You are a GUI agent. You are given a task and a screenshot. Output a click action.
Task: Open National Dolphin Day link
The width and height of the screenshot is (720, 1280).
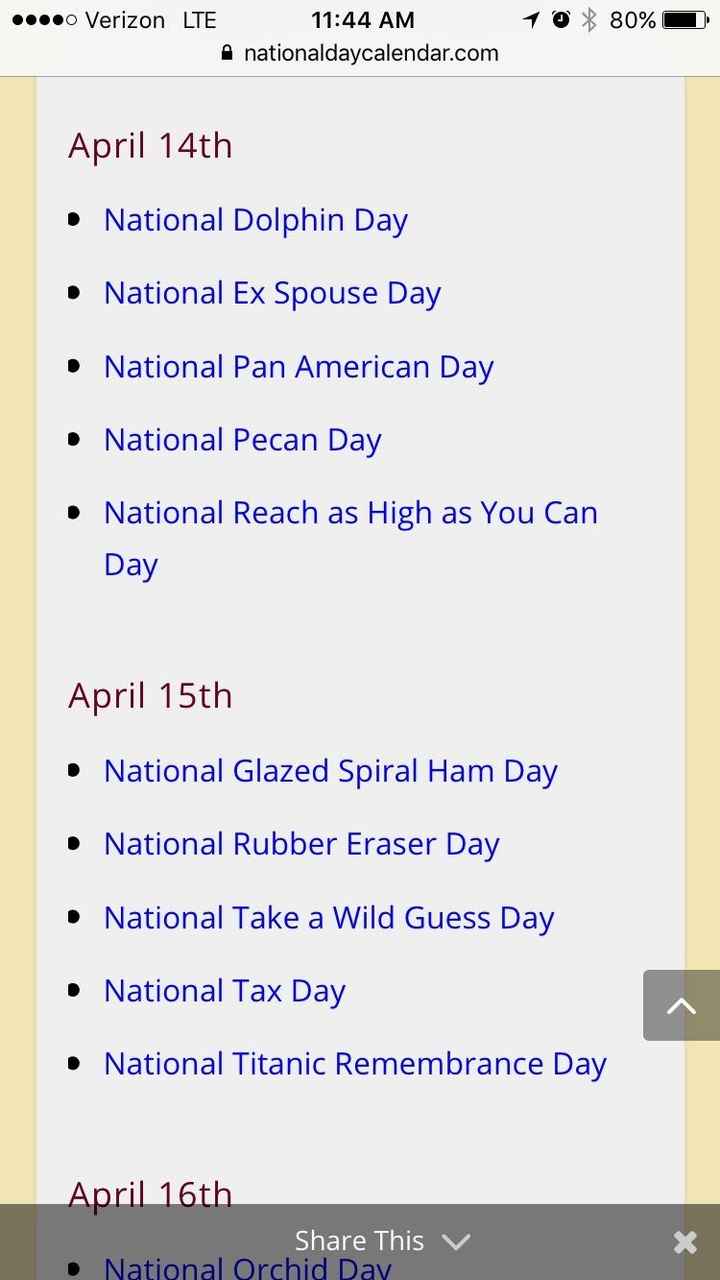(x=255, y=220)
